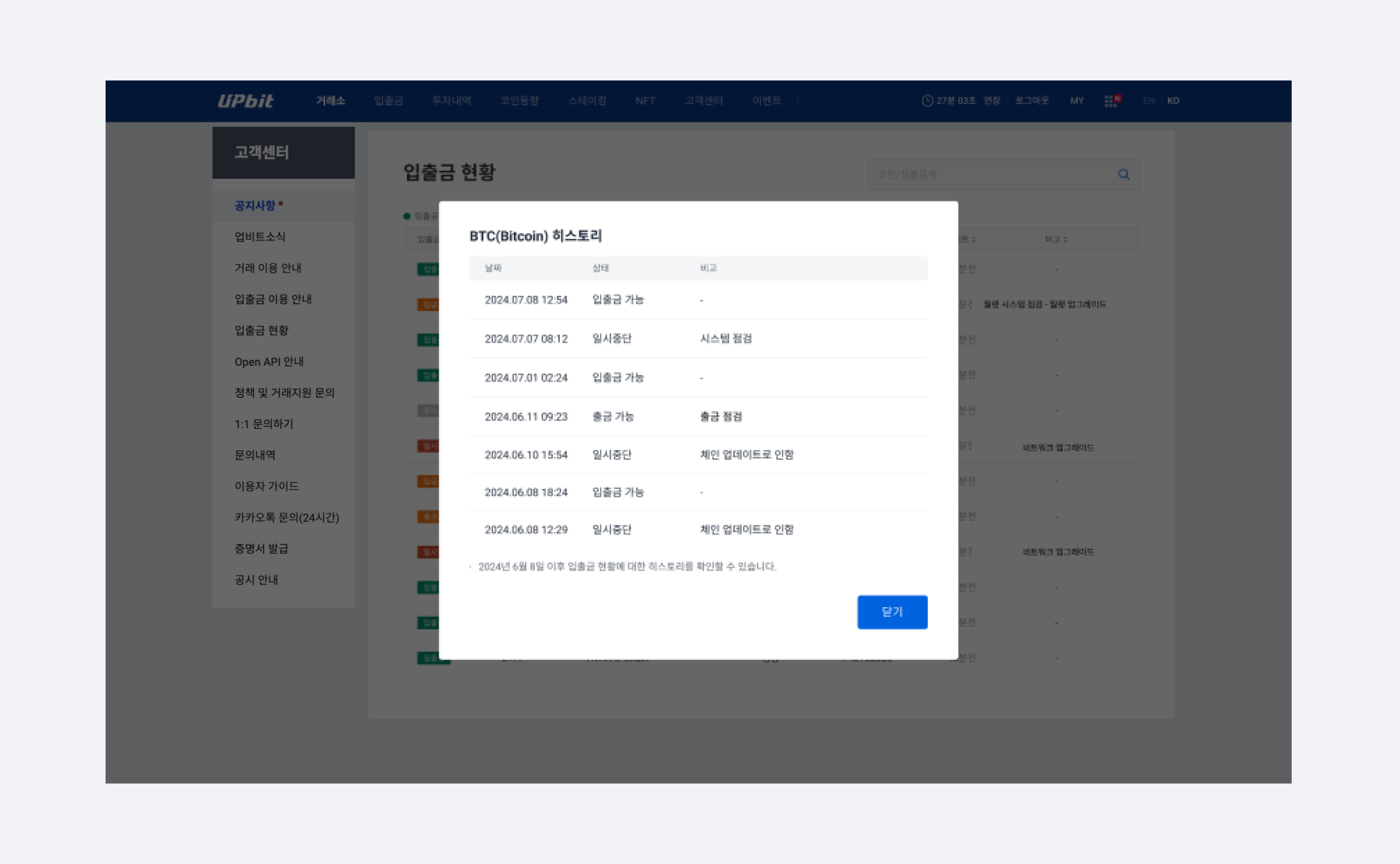Click the session timer clock icon
1400x864 pixels.
926,100
